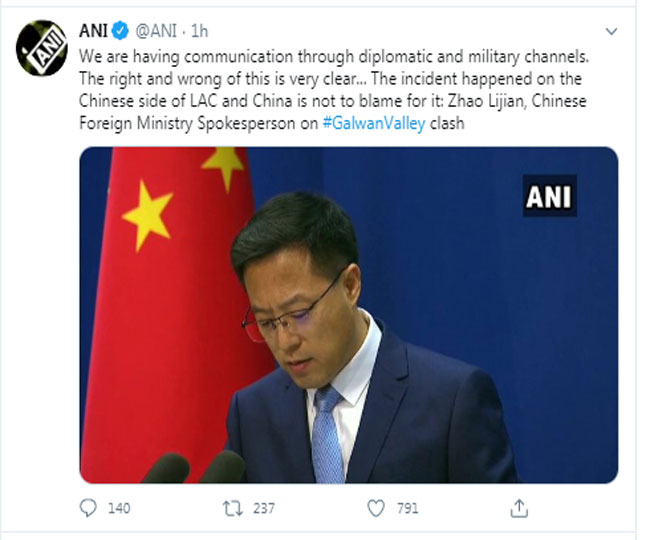650x540 pixels.
Task: Retweet this ANI post
Action: [233, 508]
